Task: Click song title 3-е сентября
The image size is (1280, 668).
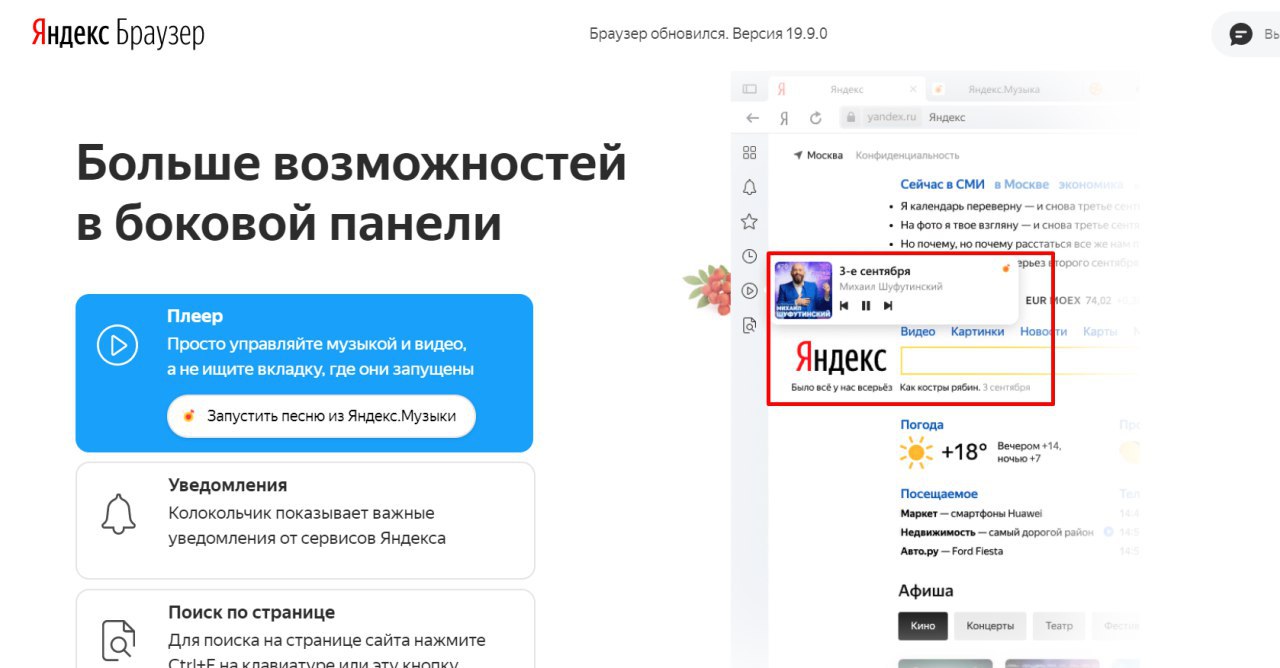Action: point(874,271)
